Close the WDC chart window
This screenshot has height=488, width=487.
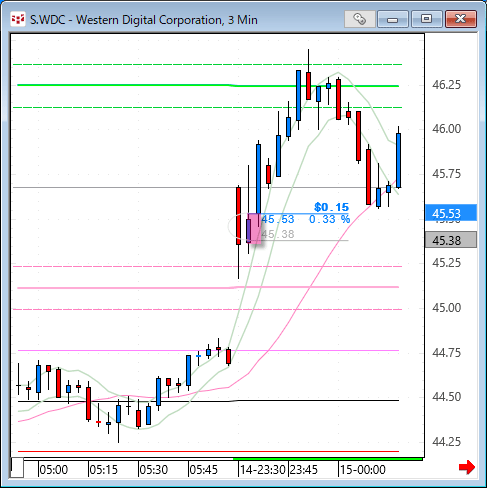click(x=461, y=19)
